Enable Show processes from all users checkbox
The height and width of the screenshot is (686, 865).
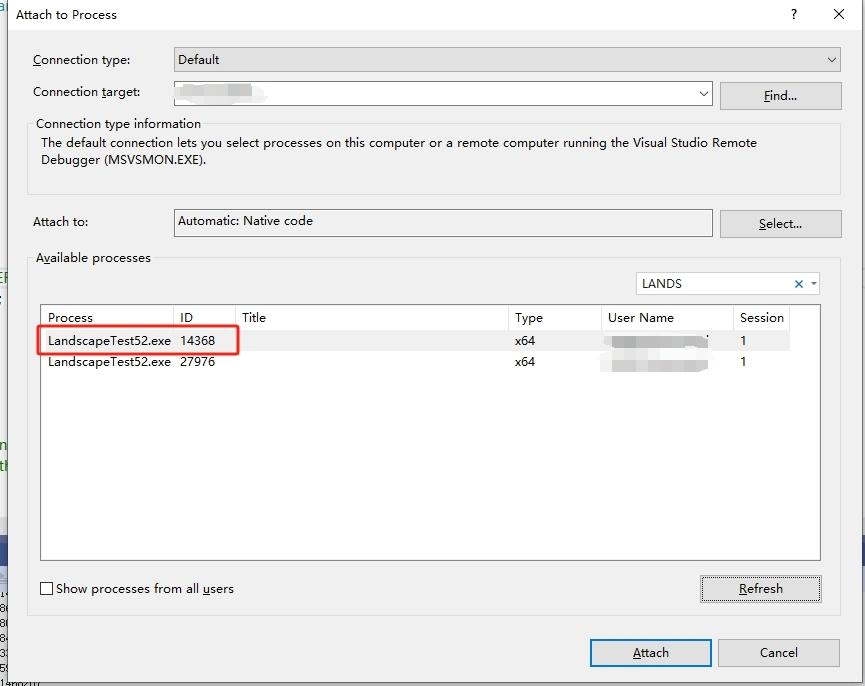tap(46, 588)
